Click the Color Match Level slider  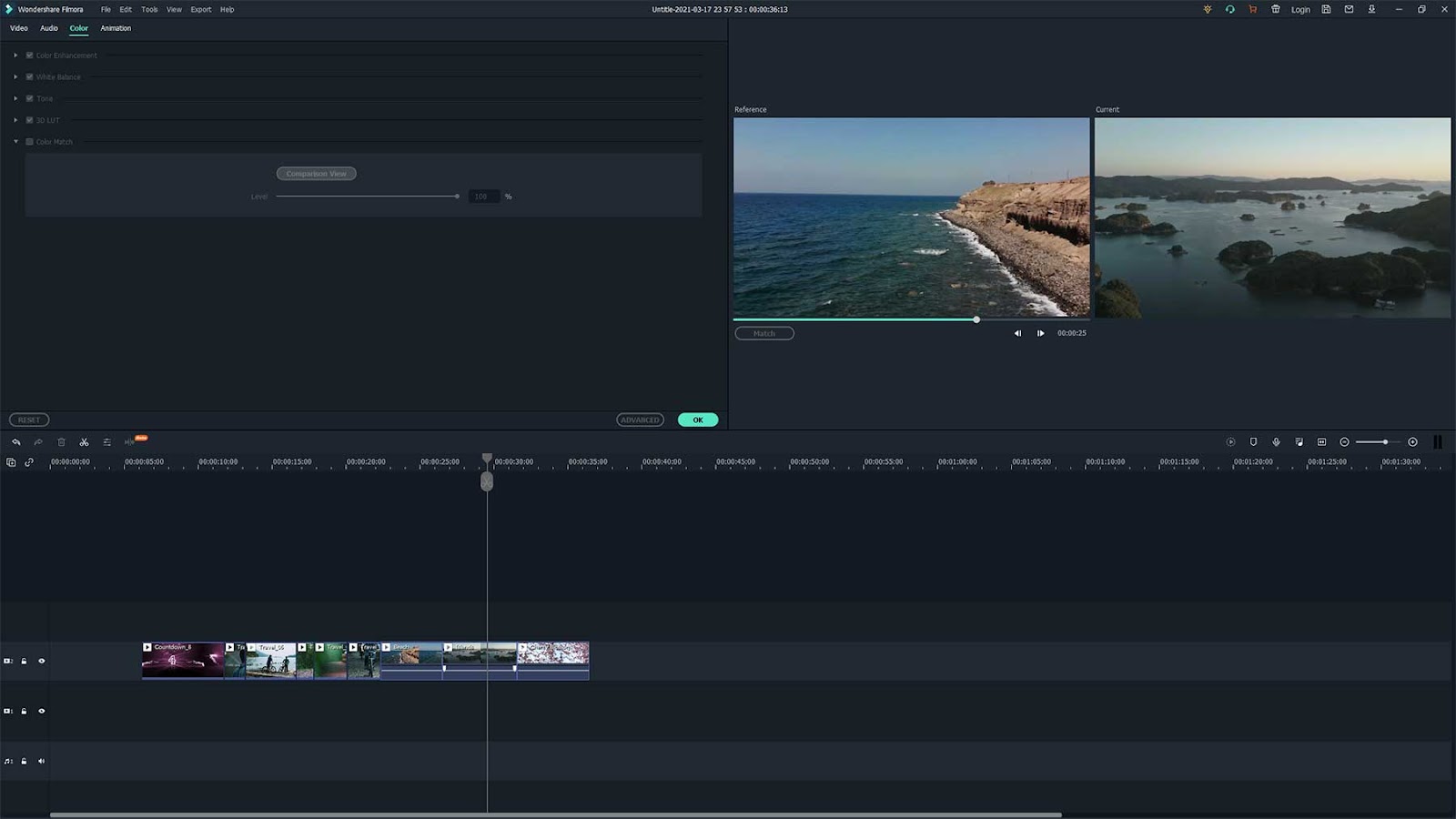(x=366, y=197)
